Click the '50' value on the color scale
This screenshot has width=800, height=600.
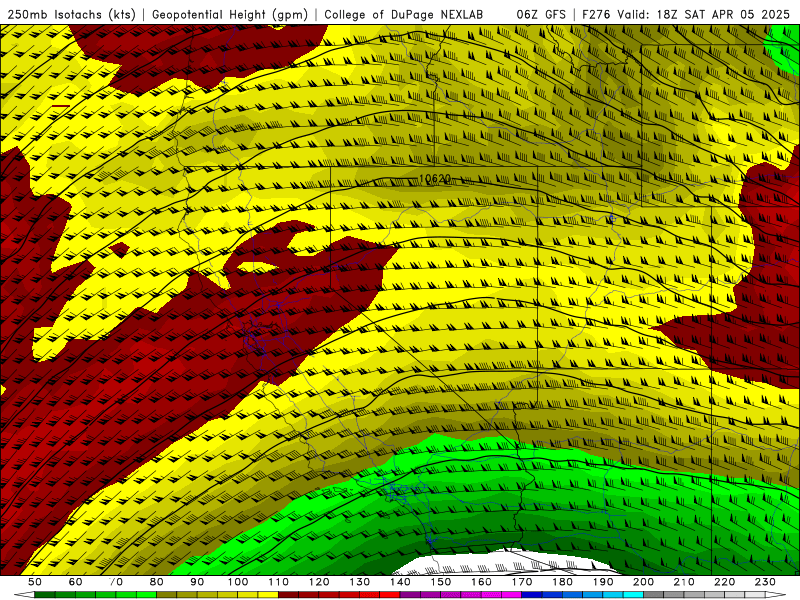pyautogui.click(x=35, y=582)
